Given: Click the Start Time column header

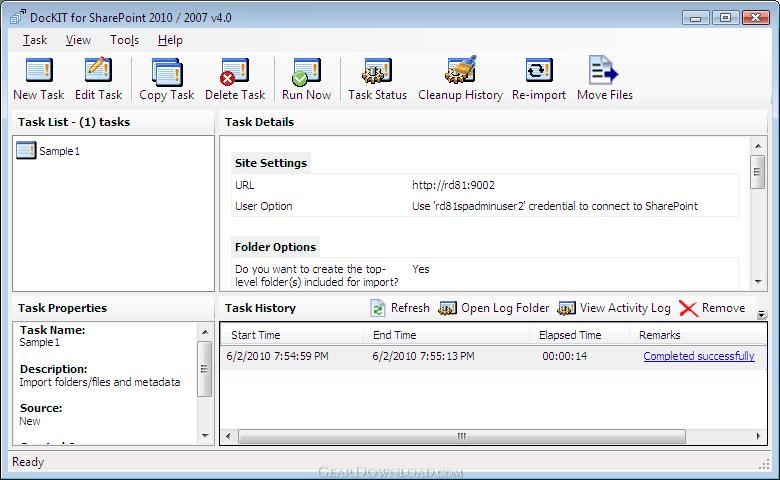Looking at the screenshot, I should point(292,335).
